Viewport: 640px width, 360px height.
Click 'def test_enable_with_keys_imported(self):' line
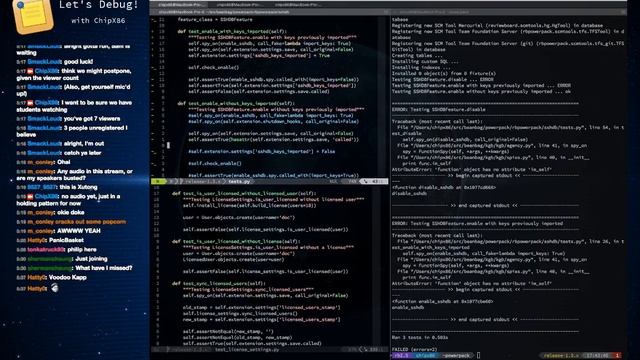pyautogui.click(x=232, y=31)
